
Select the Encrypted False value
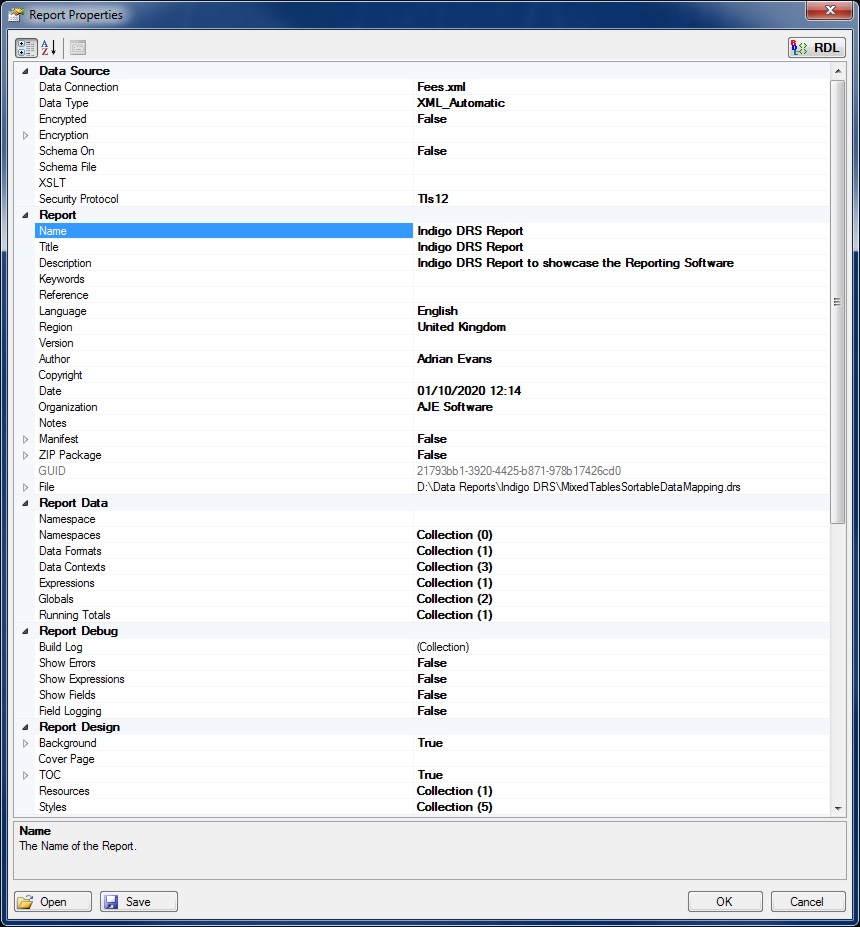432,119
